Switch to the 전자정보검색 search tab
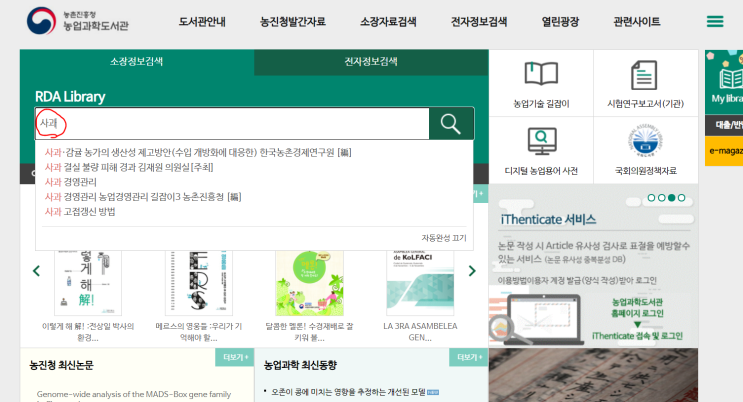Viewport: 743px width, 402px height. [371, 62]
